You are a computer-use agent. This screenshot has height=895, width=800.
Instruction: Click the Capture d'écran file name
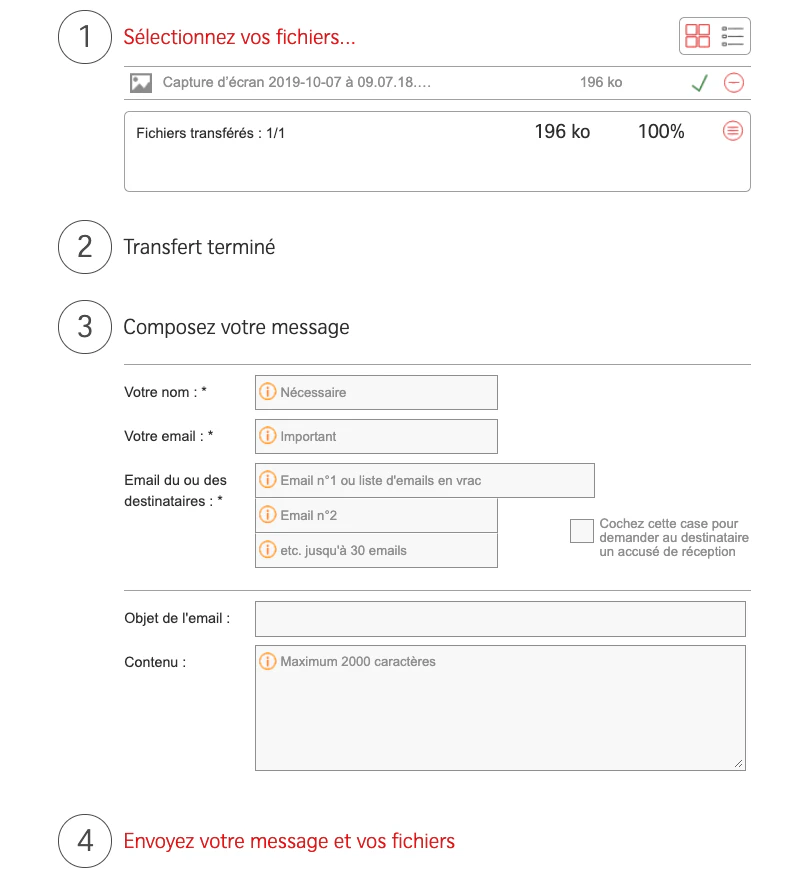pyautogui.click(x=297, y=82)
